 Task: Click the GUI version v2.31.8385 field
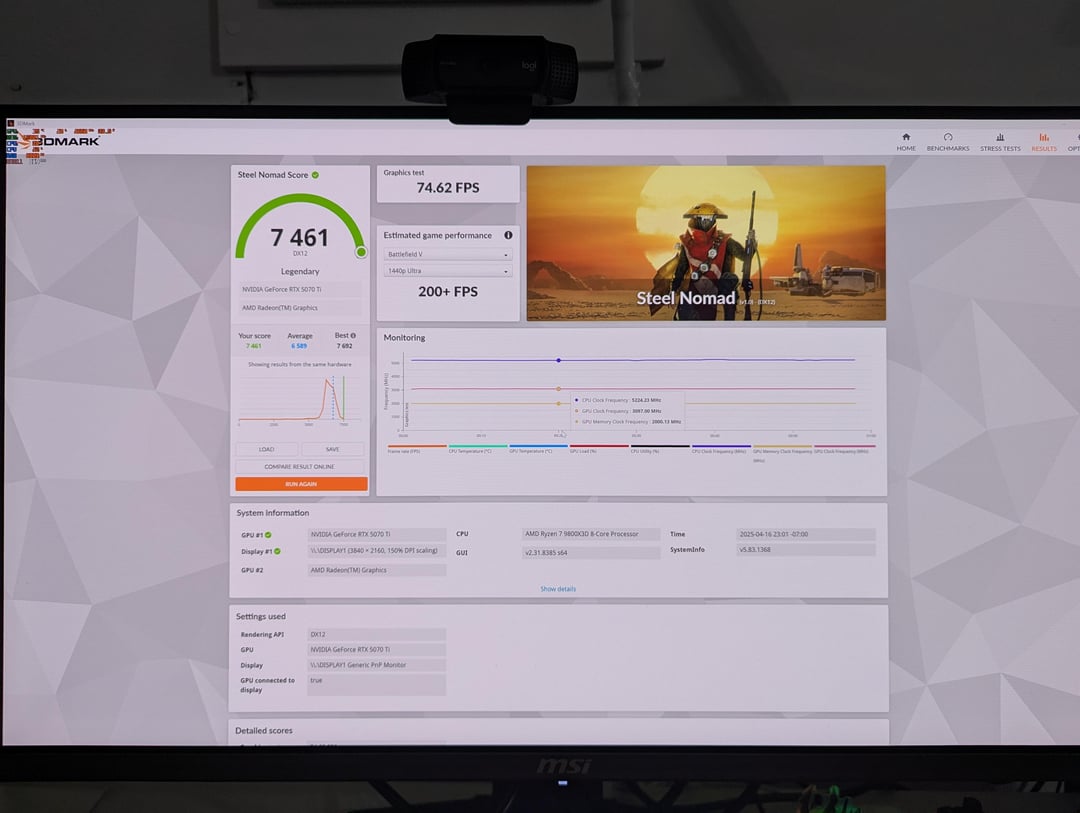coord(591,553)
